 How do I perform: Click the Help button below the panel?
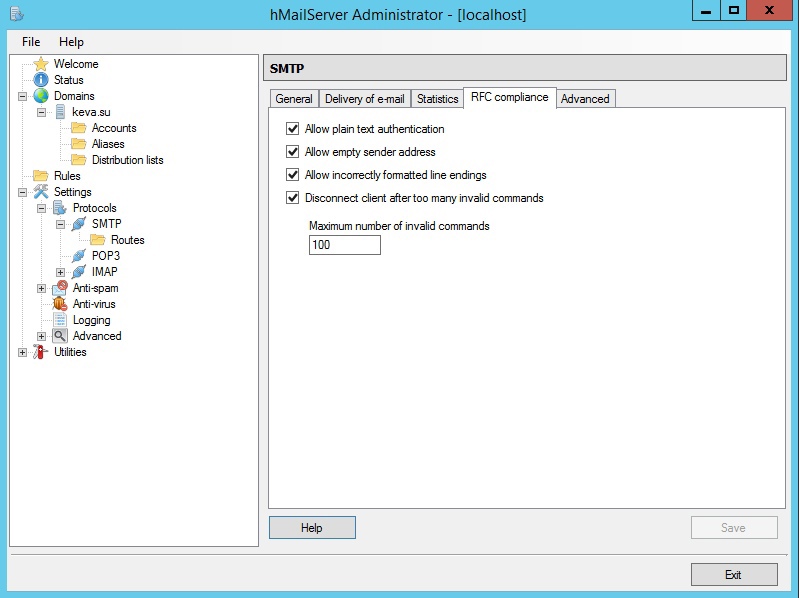[x=312, y=528]
